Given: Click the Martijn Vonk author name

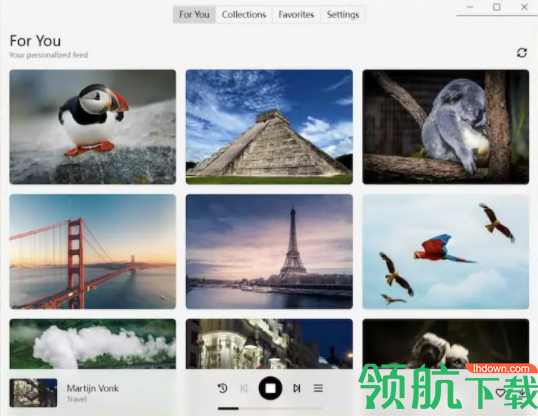Looking at the screenshot, I should 93,388.
